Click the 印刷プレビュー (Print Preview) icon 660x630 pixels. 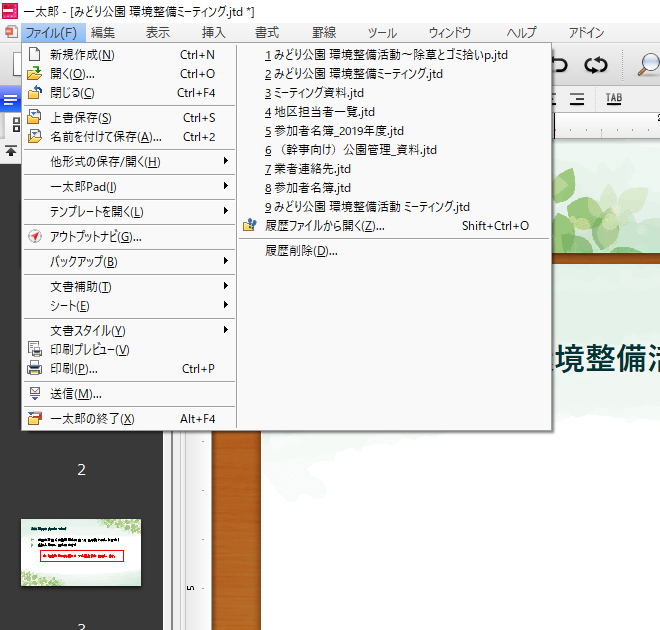[35, 350]
